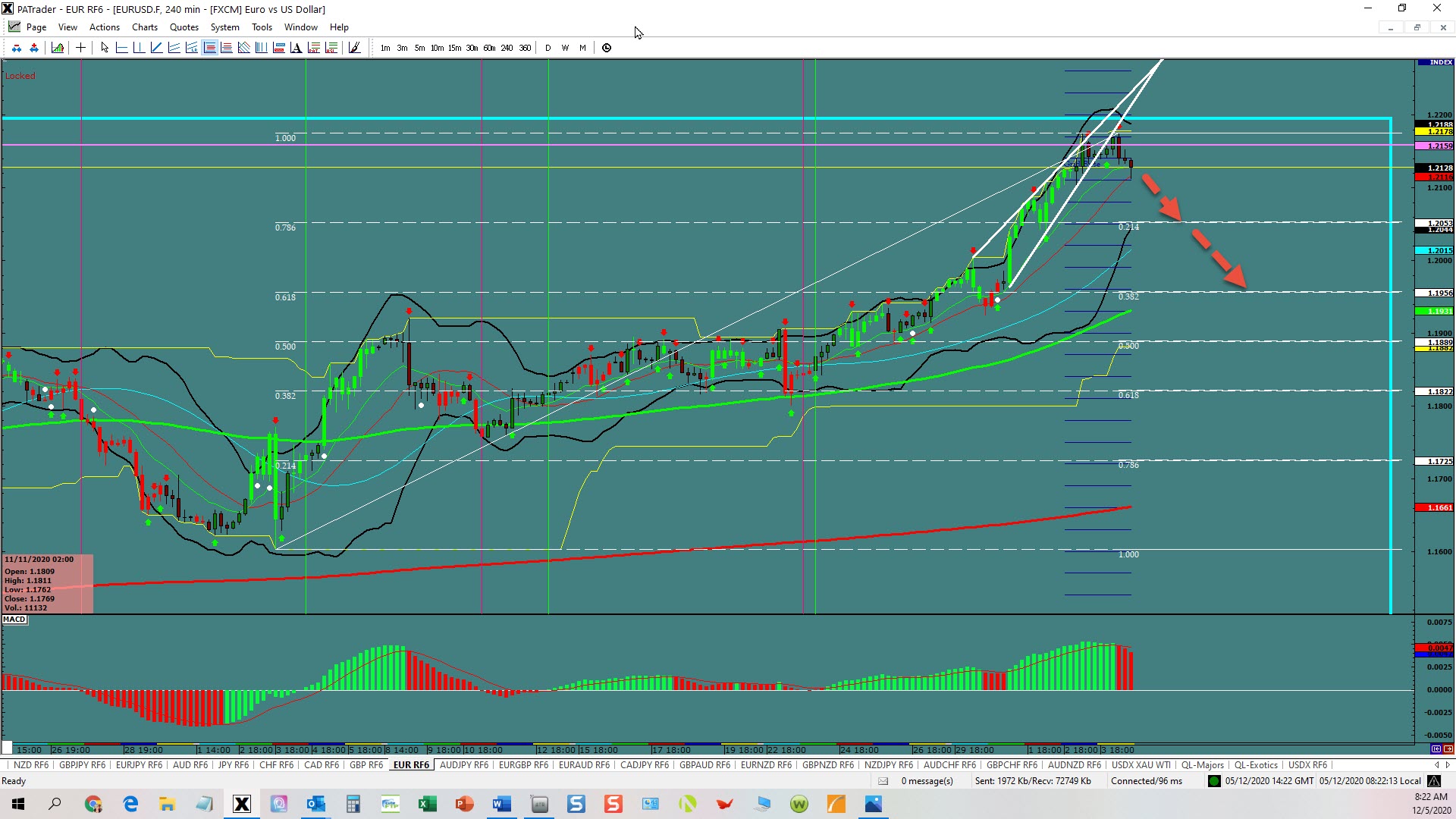Switch chart to 15m timeframe

[x=454, y=48]
